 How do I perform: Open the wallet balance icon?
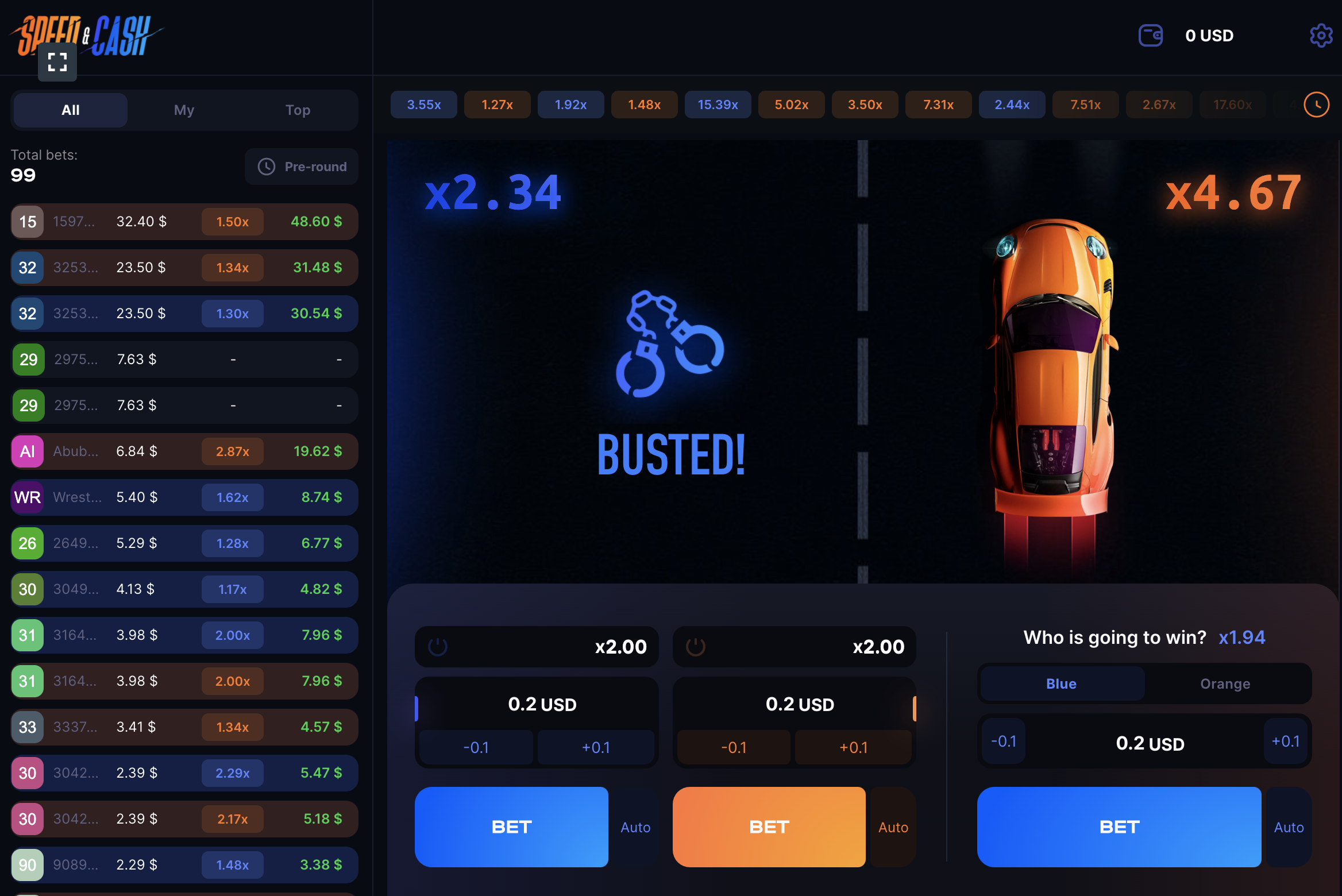(x=1151, y=36)
